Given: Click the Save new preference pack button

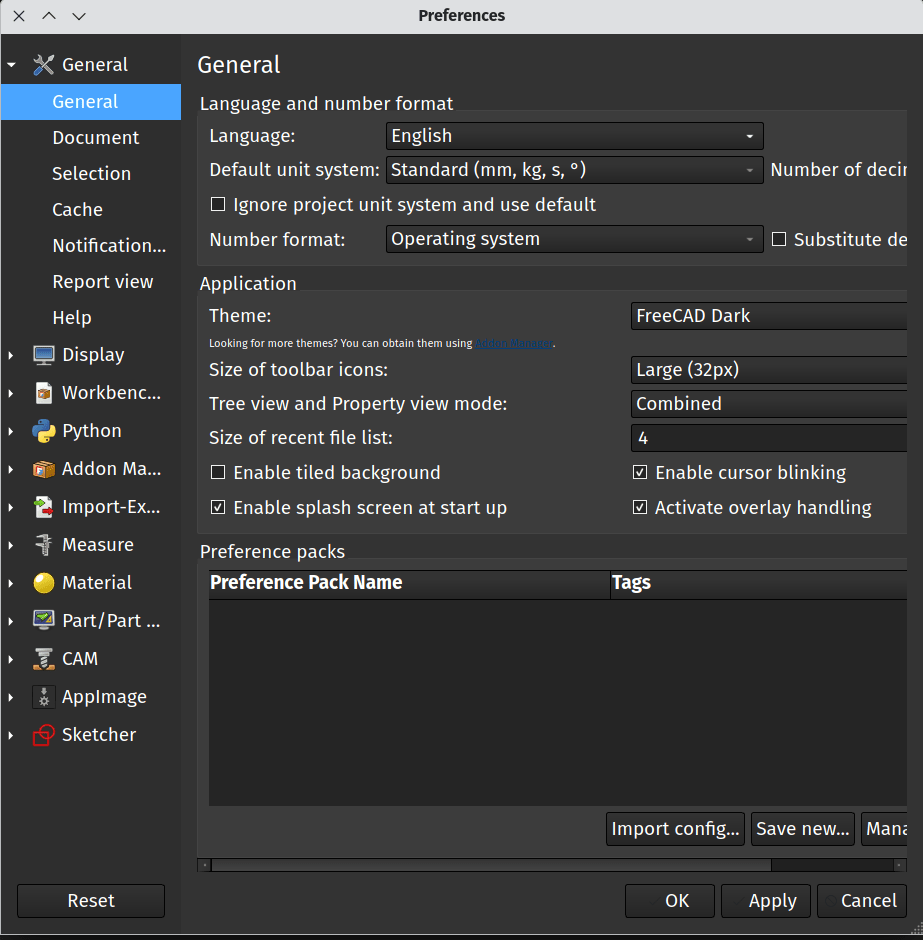Looking at the screenshot, I should [802, 828].
